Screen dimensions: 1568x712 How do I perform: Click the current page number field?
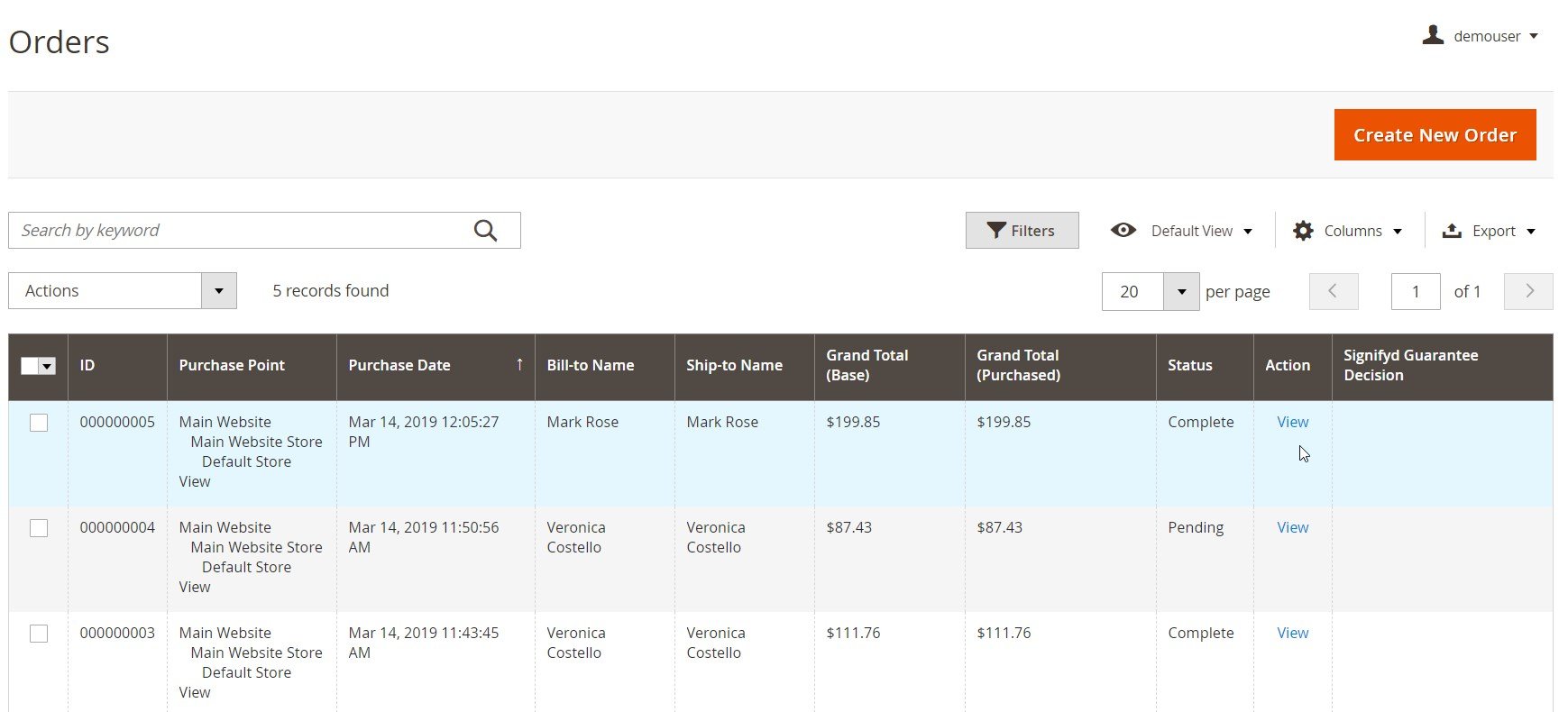[x=1416, y=291]
